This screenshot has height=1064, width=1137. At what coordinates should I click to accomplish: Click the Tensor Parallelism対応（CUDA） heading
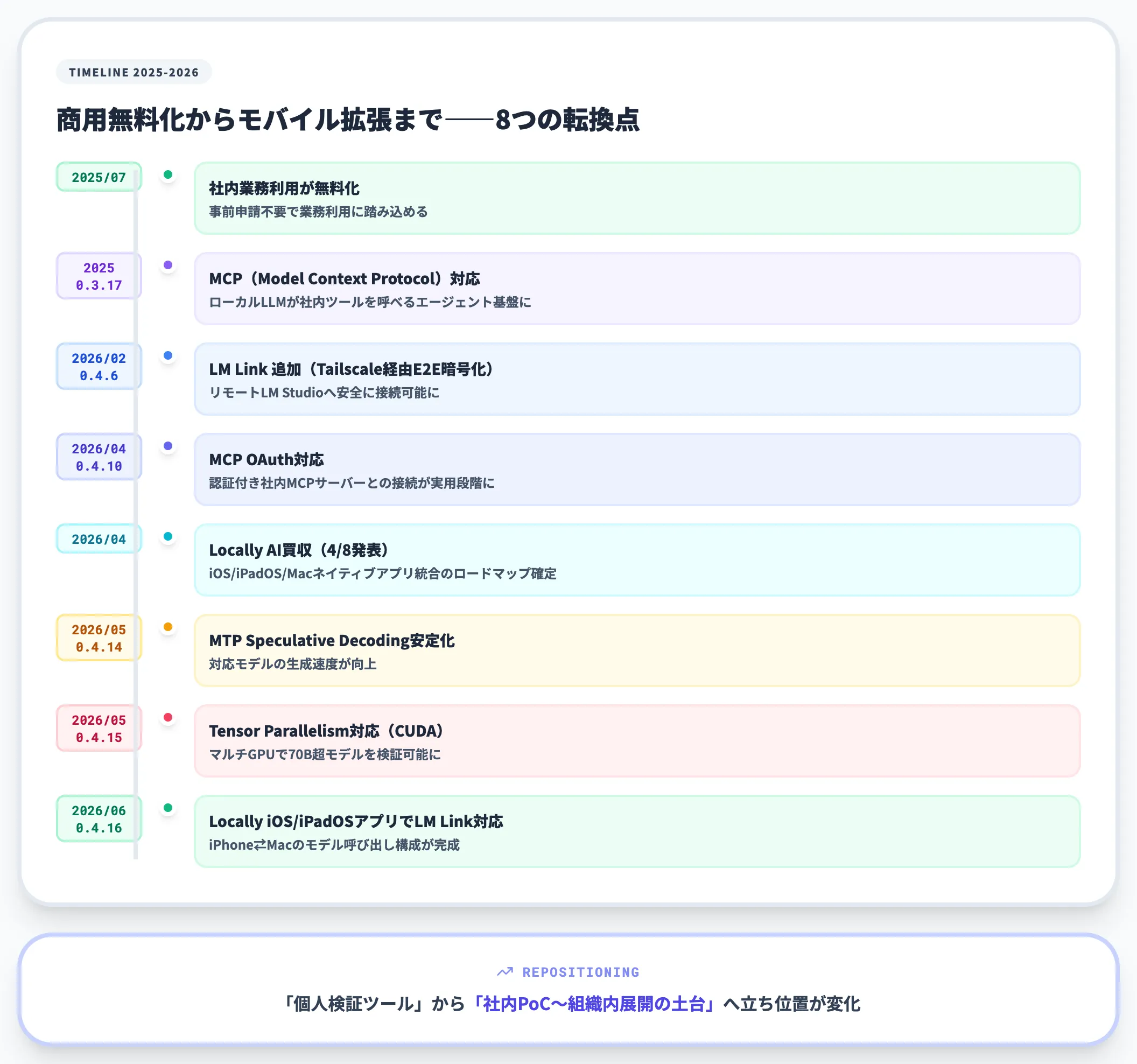(327, 731)
